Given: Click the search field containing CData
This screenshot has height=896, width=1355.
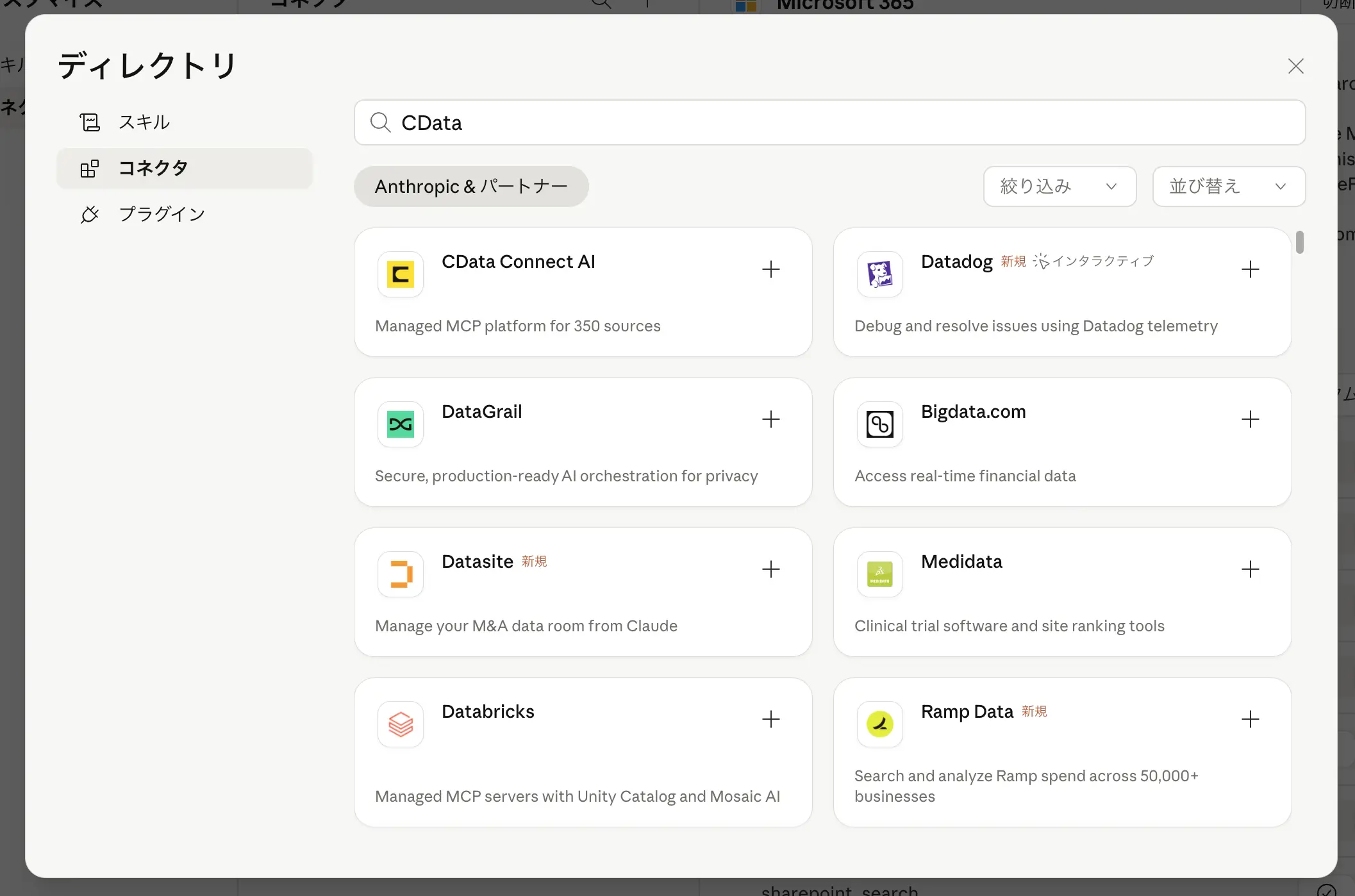Looking at the screenshot, I should [x=829, y=122].
